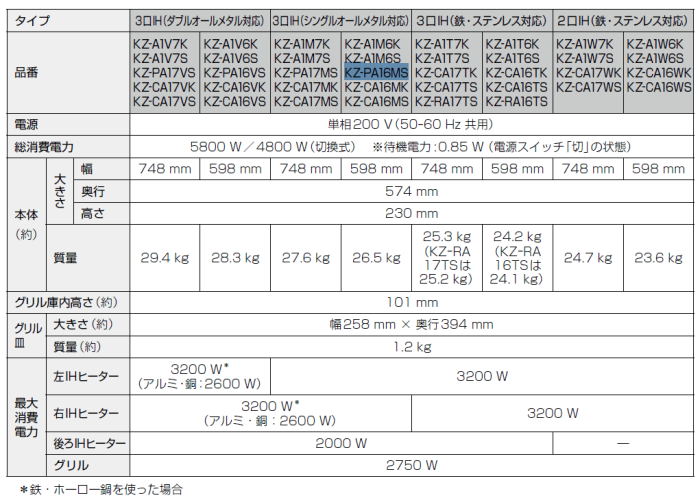Select the 27.6 kg mass cell
The width and height of the screenshot is (700, 500).
tap(306, 258)
